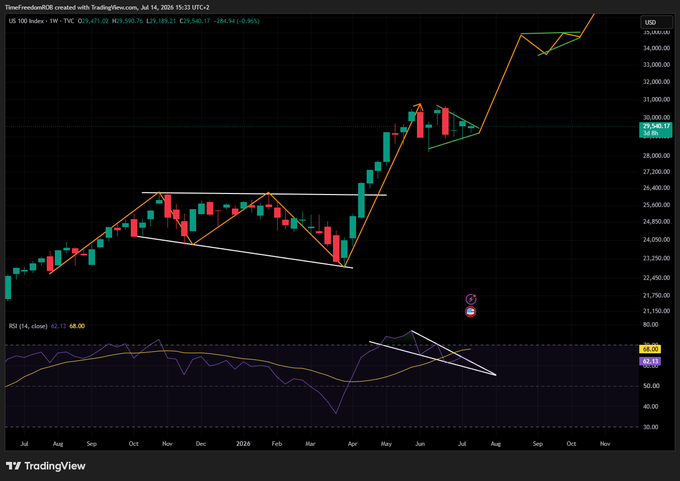Image resolution: width=680 pixels, height=481 pixels.
Task: Open the USD currency selector
Action: (655, 22)
